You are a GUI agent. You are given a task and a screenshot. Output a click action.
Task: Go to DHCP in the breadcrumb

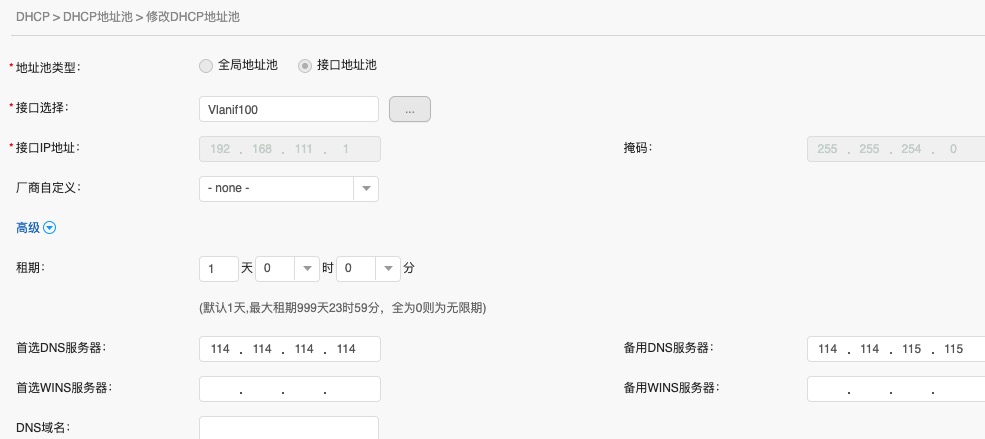pos(31,17)
